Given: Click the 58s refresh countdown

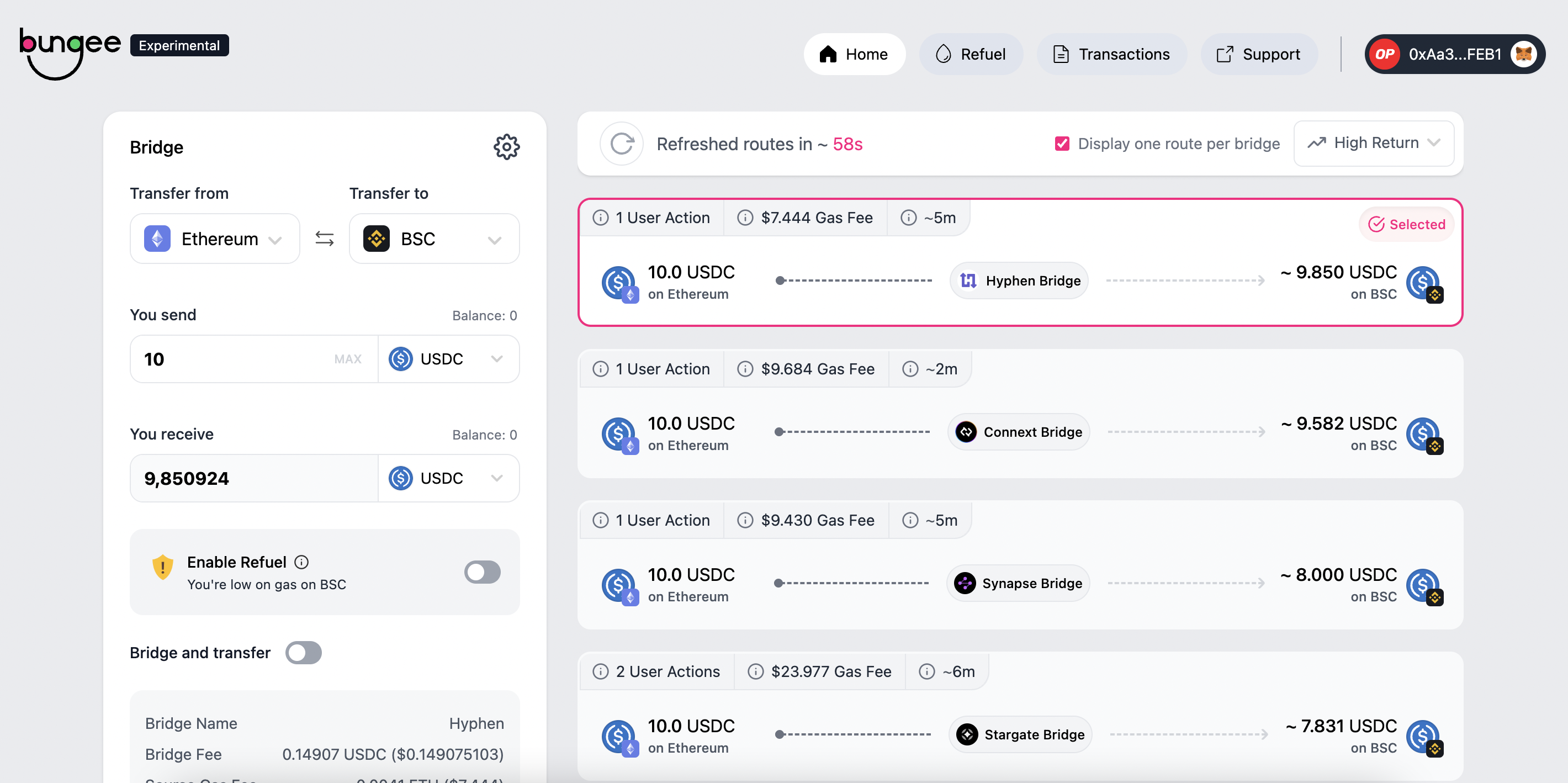Looking at the screenshot, I should 847,144.
